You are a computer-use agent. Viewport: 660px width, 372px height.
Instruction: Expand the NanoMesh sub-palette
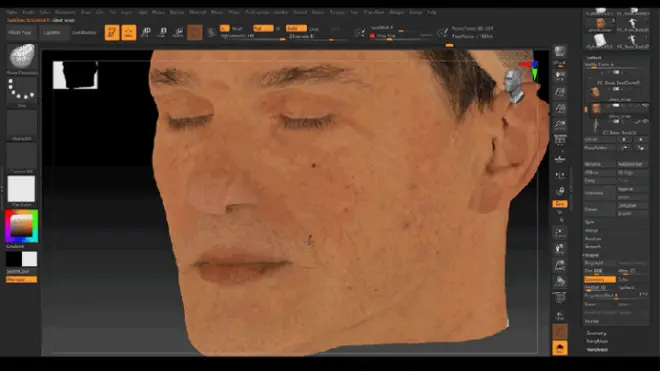tap(597, 350)
